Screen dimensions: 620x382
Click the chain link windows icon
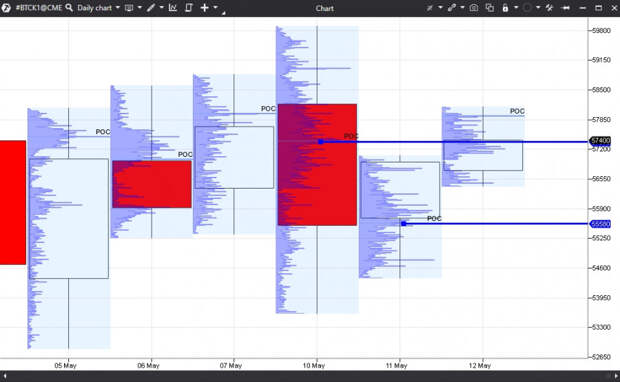452,8
